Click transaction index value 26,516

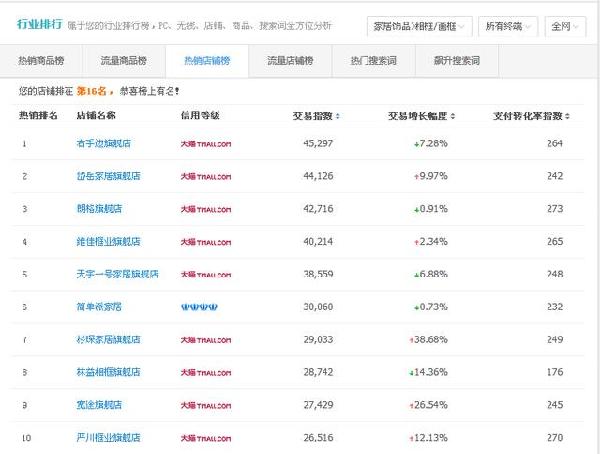(318, 438)
